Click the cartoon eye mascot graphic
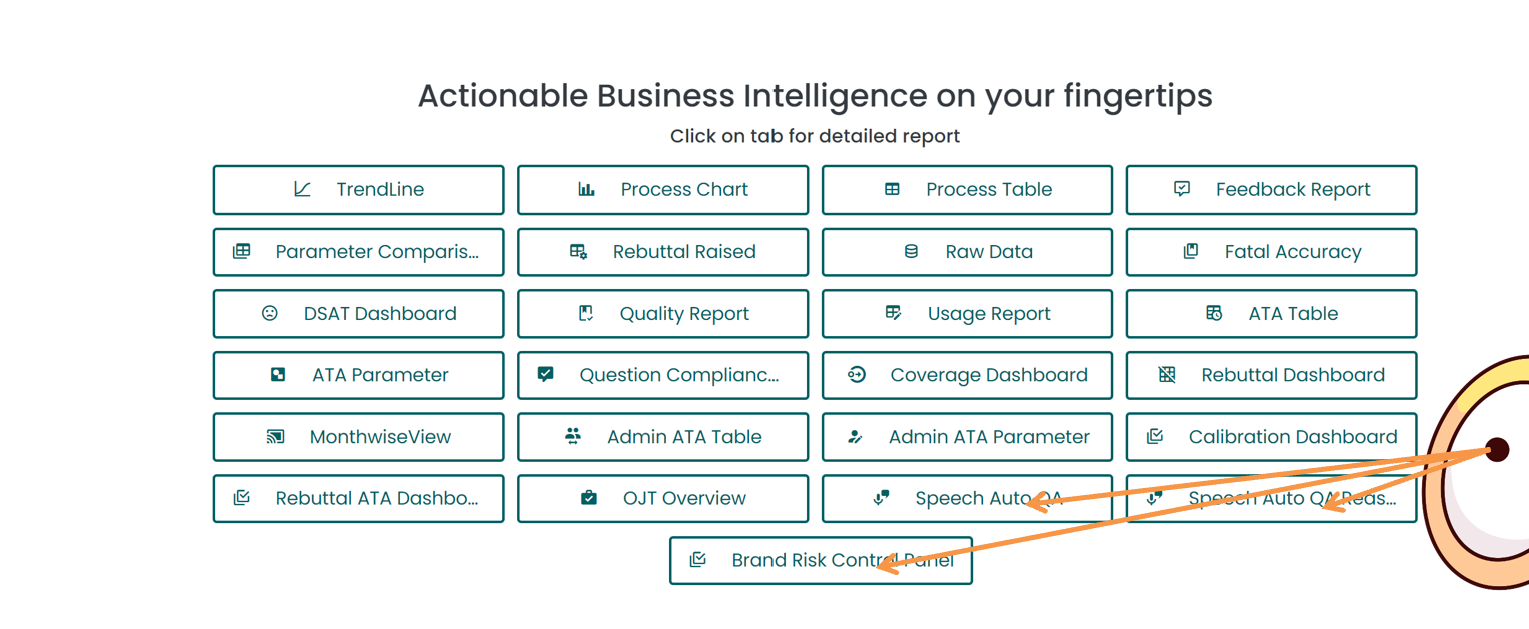The image size is (1529, 629). click(x=1478, y=470)
